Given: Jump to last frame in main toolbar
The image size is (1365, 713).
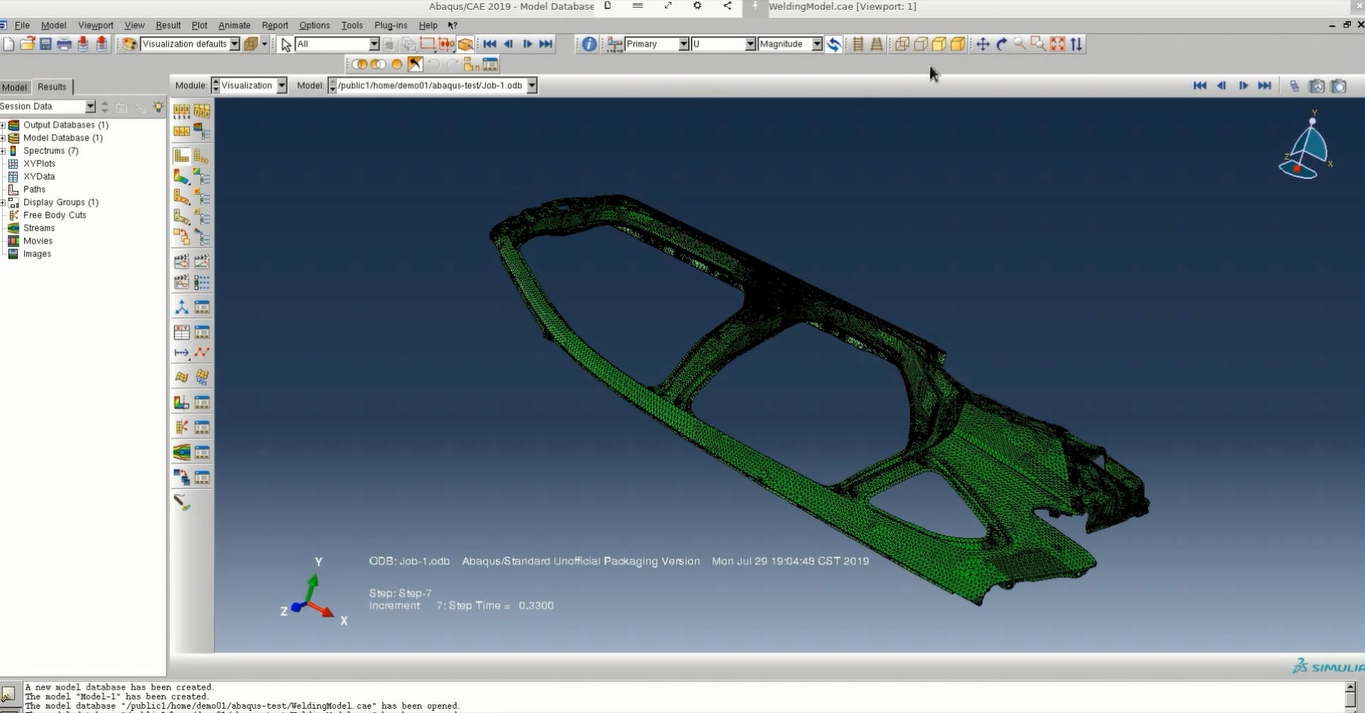Looking at the screenshot, I should tap(546, 44).
